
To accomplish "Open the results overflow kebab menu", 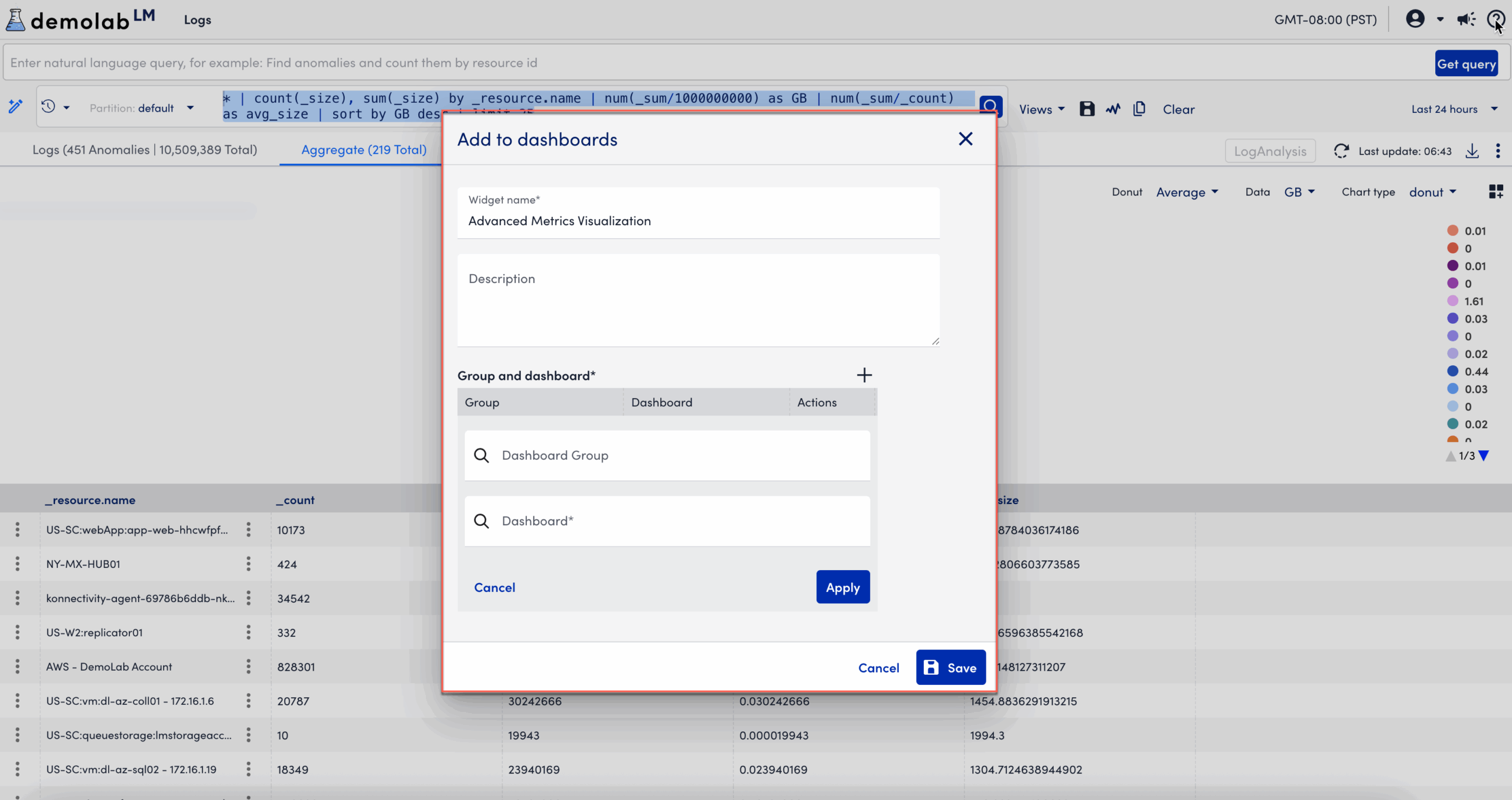I will (x=1499, y=151).
